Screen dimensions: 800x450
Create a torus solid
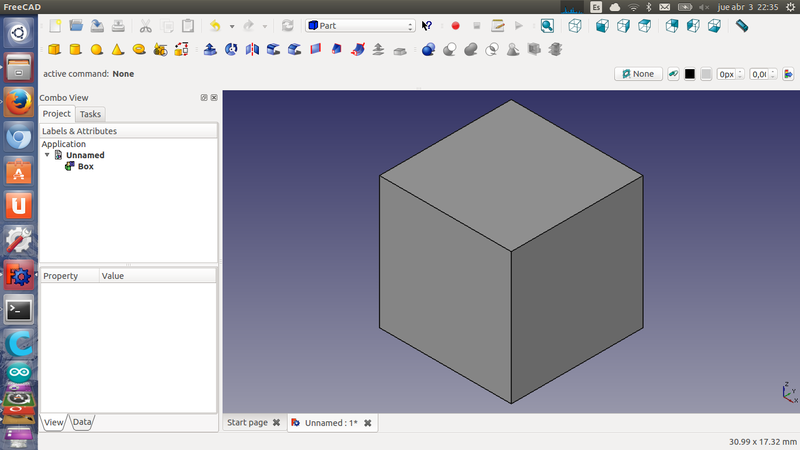[139, 49]
